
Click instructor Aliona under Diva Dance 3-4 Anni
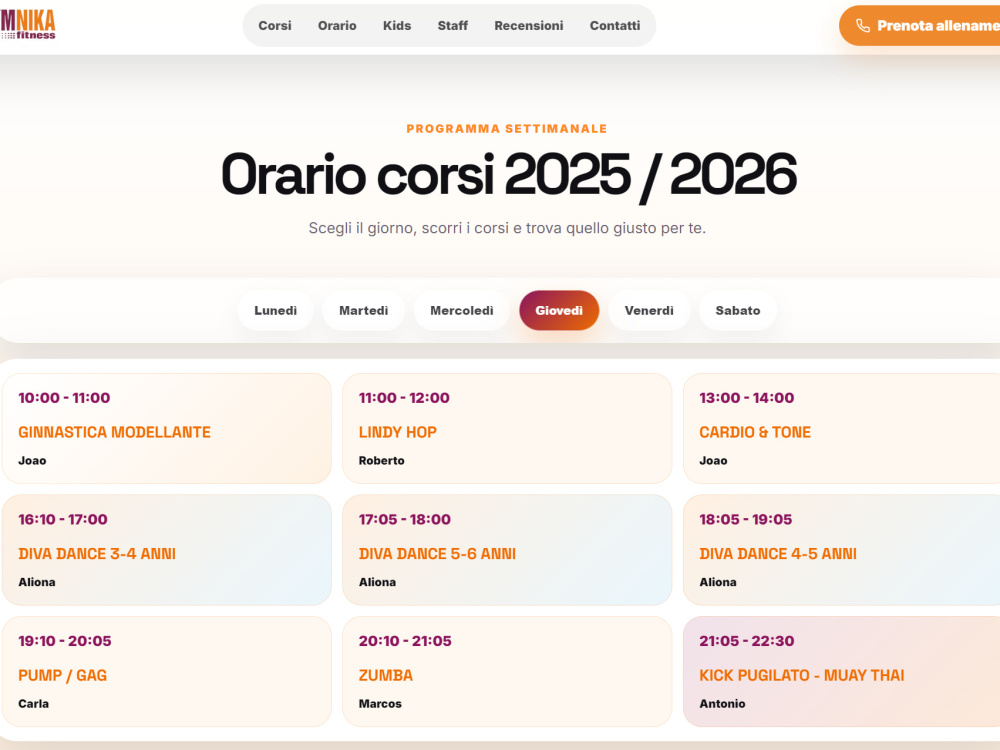37,582
